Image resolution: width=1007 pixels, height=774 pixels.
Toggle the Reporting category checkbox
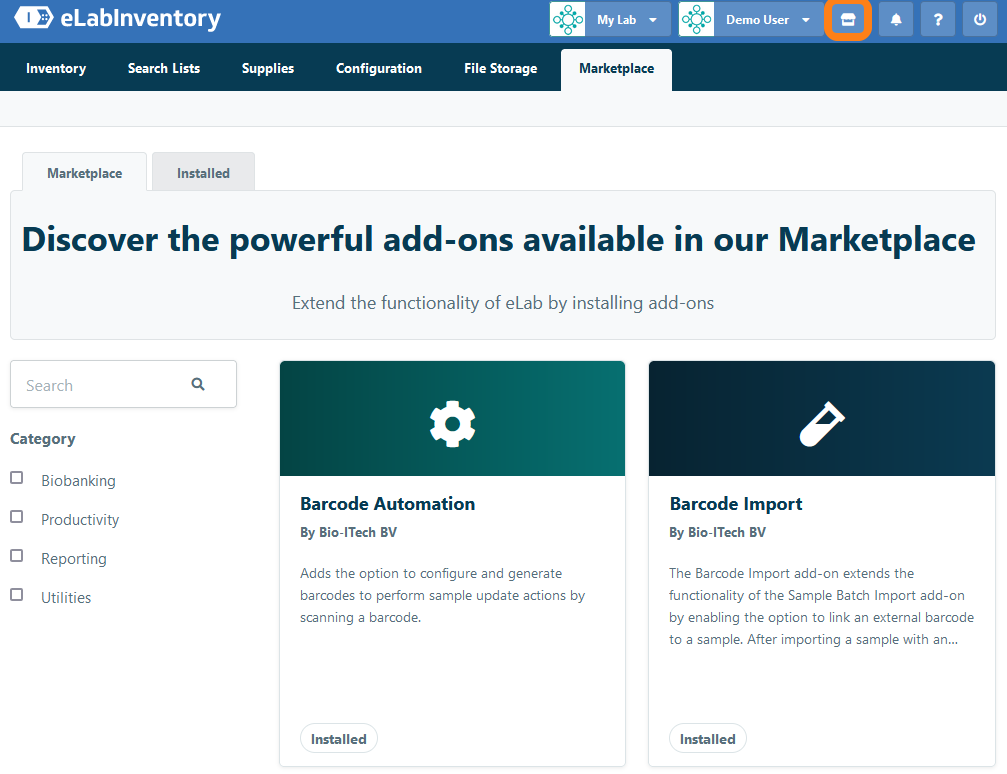pos(17,556)
